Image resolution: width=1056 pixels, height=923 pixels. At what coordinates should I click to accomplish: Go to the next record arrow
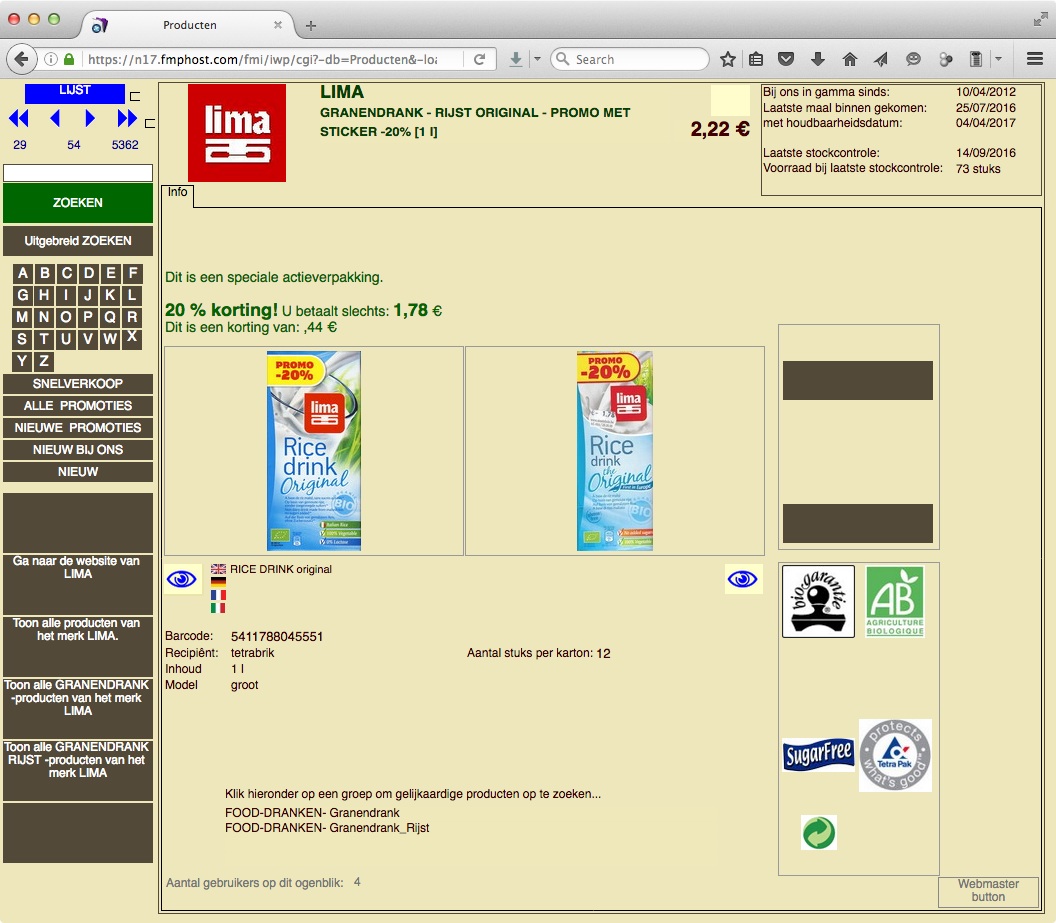pos(90,119)
